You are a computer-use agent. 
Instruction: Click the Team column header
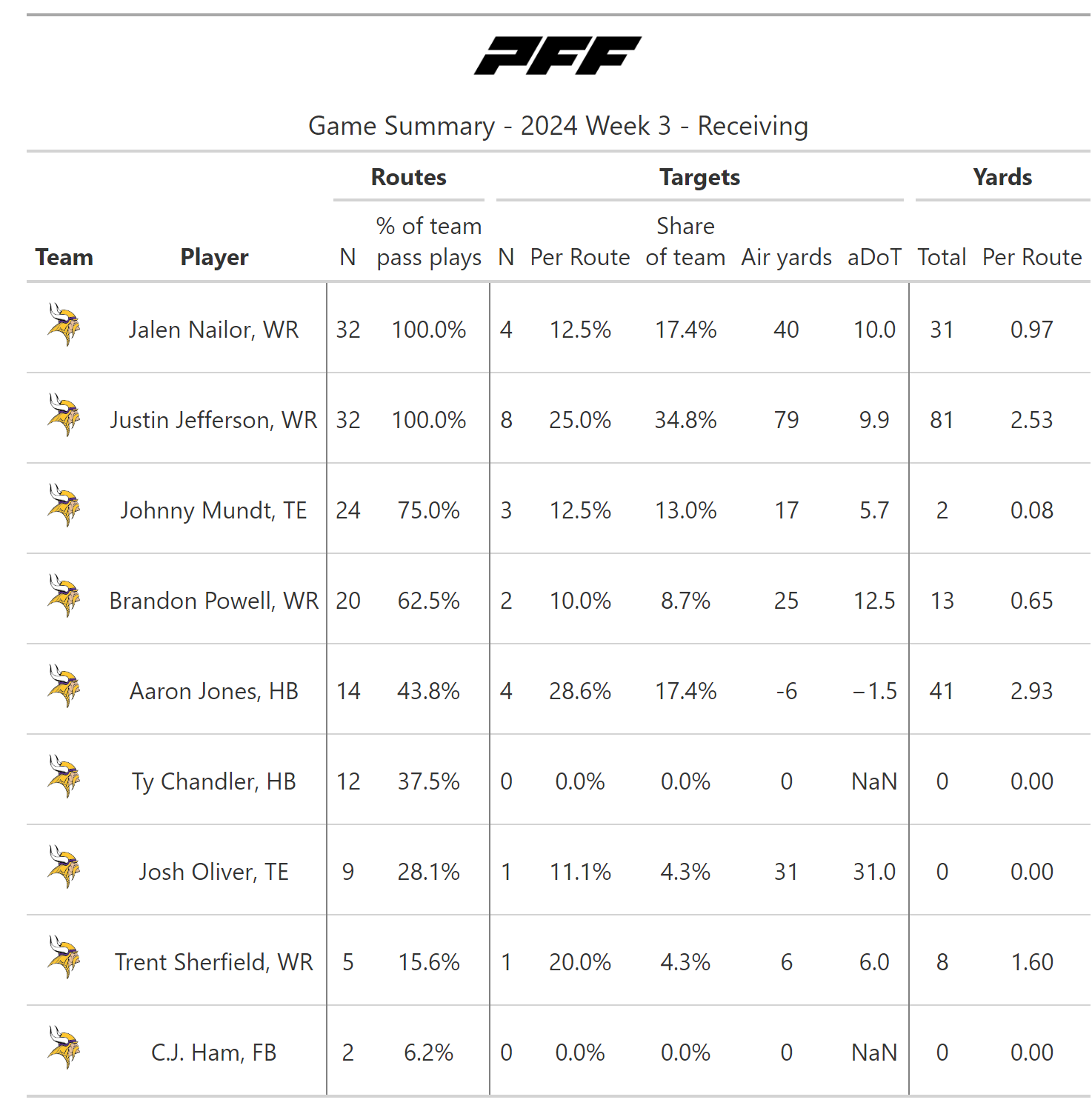[64, 257]
